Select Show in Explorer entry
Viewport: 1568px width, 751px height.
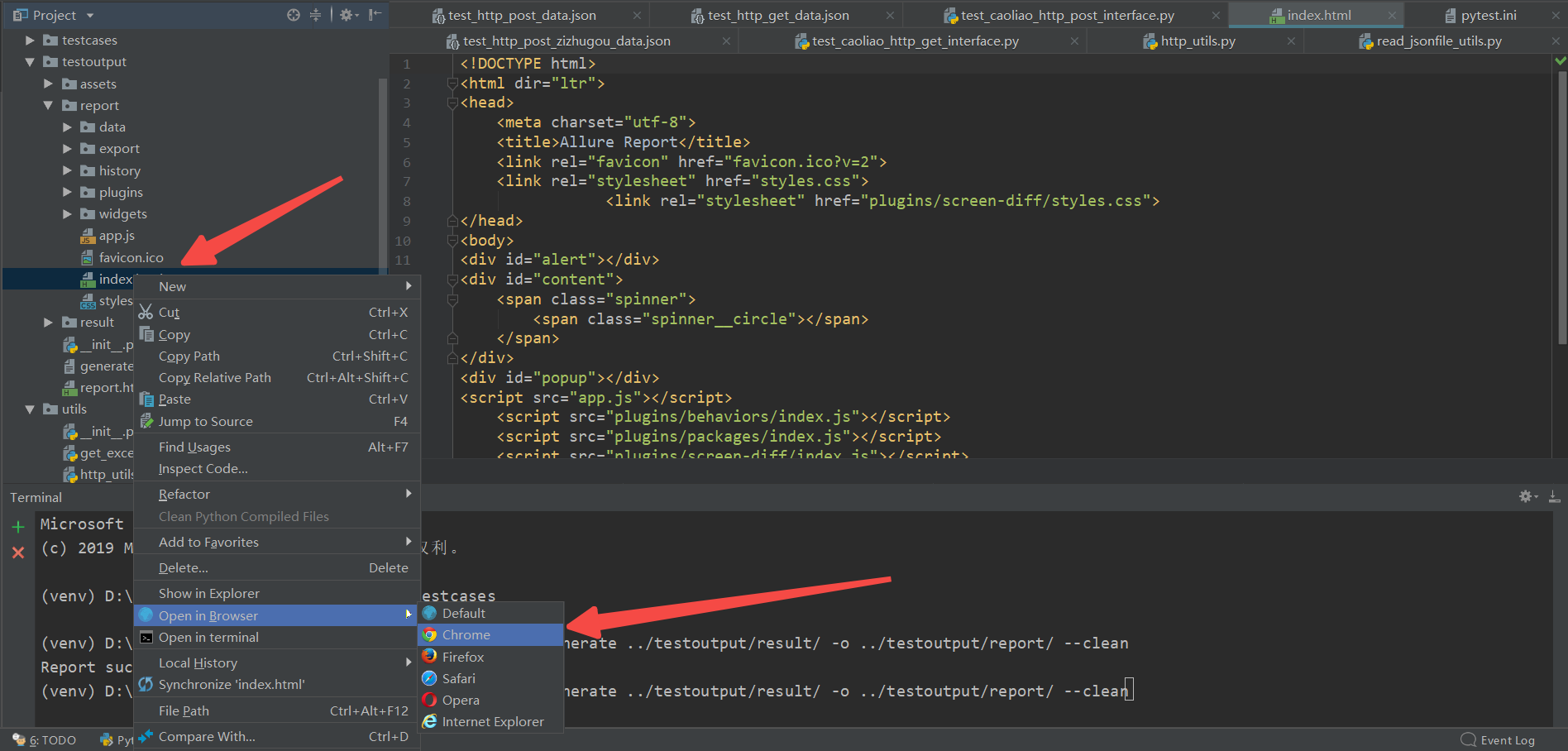(x=277, y=593)
